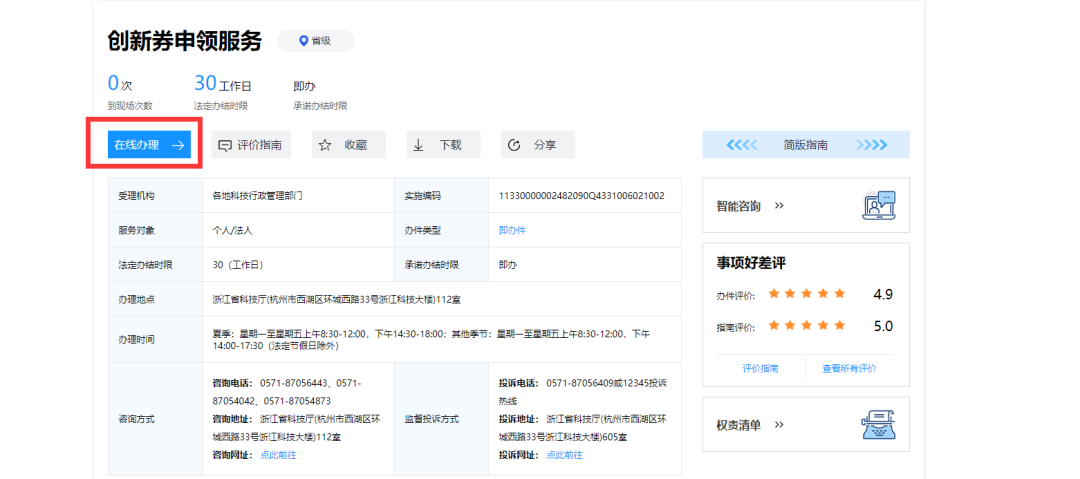The width and height of the screenshot is (1080, 479).
Task: Click the 4.9 rating score
Action: pyautogui.click(x=883, y=294)
